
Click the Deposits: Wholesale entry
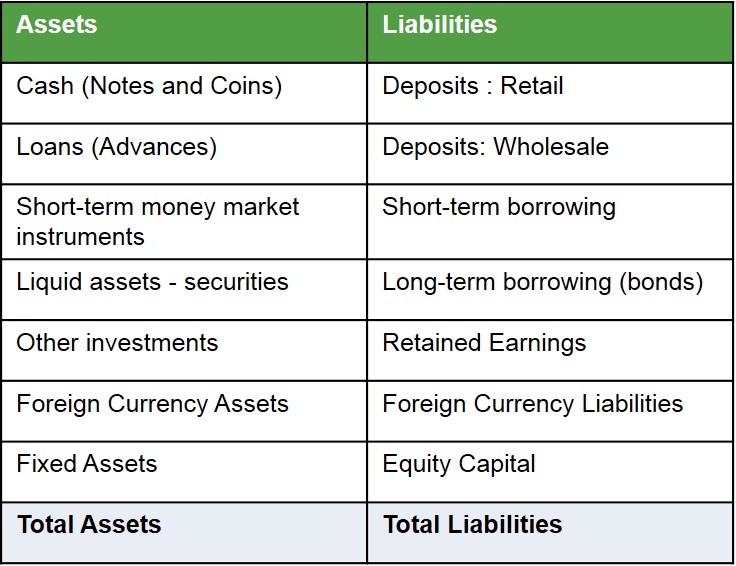tap(495, 147)
